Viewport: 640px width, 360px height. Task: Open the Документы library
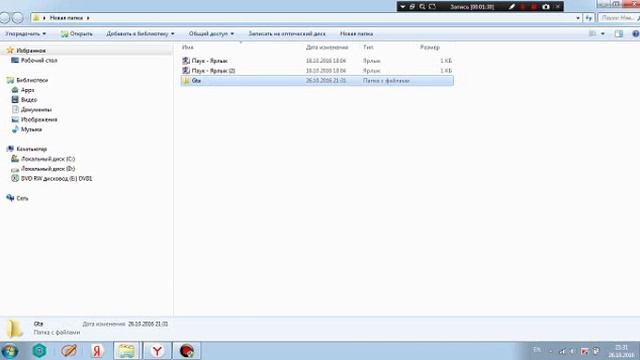pyautogui.click(x=36, y=109)
